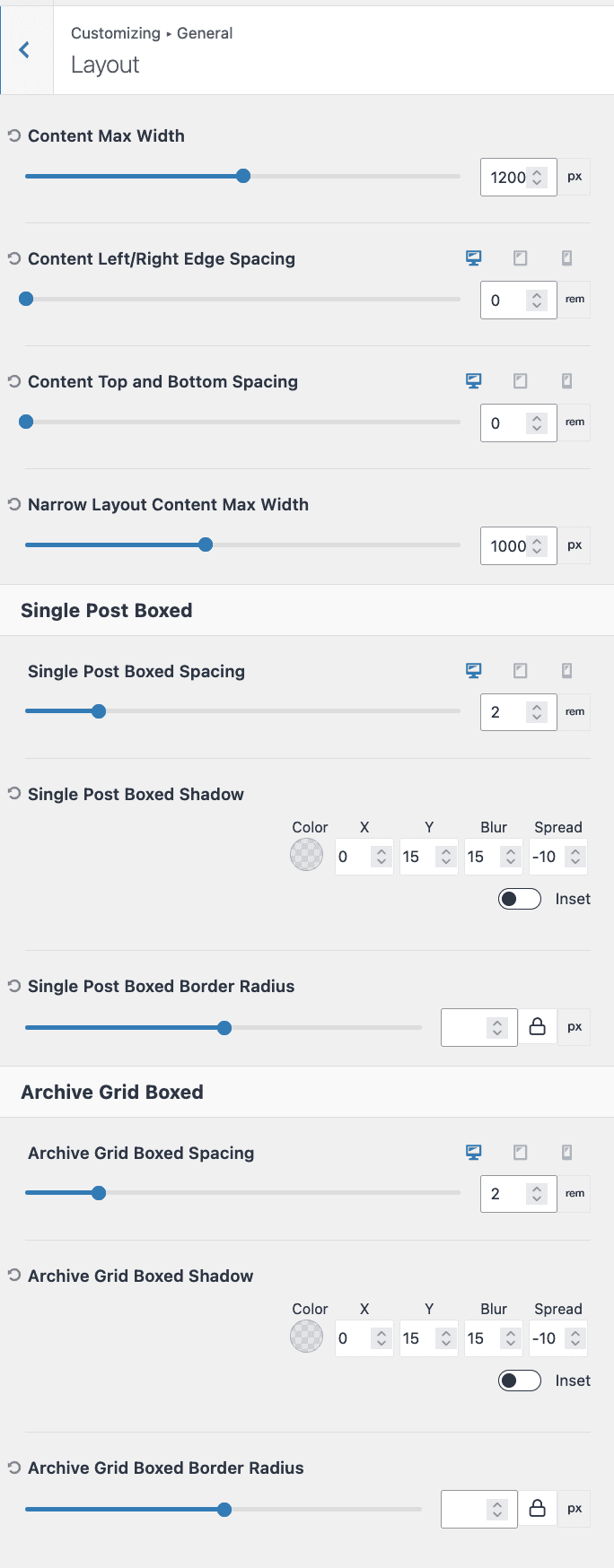The height and width of the screenshot is (1568, 614).
Task: Click the Archive Grid Boxed section heading
Action: tap(113, 1092)
